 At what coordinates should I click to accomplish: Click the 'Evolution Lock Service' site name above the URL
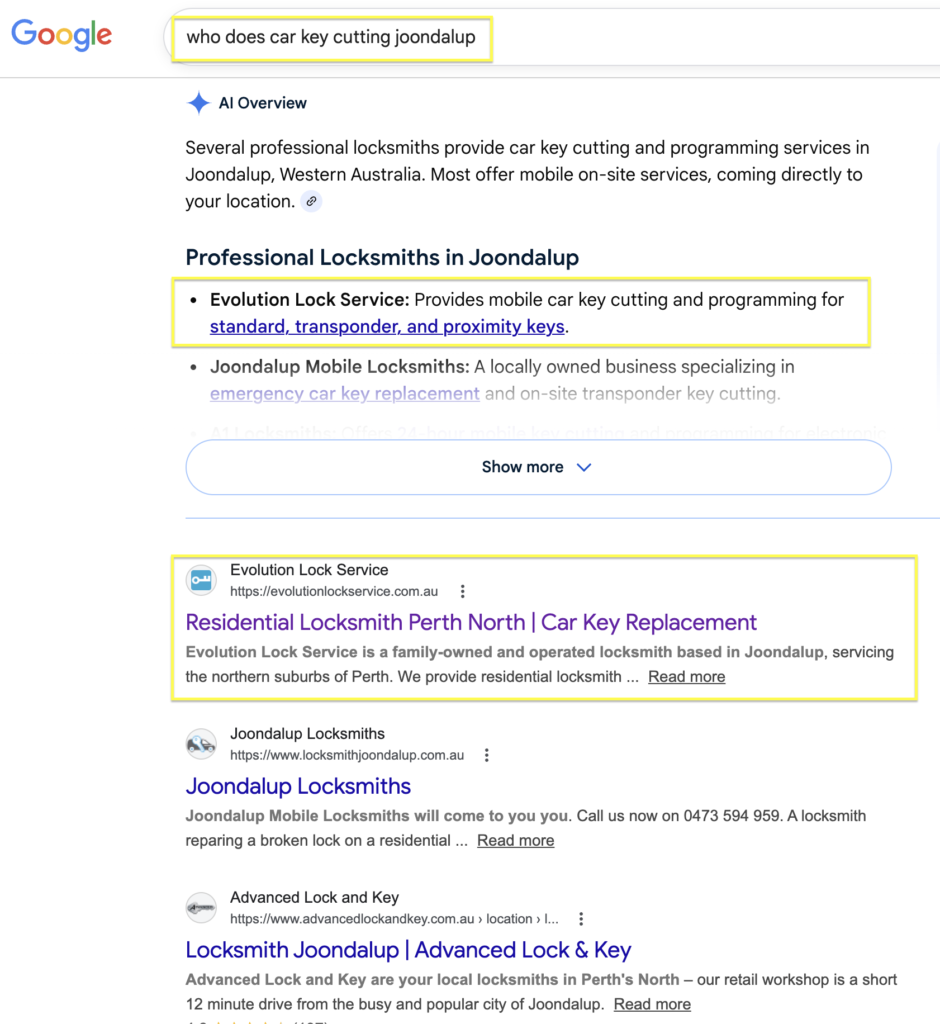309,570
